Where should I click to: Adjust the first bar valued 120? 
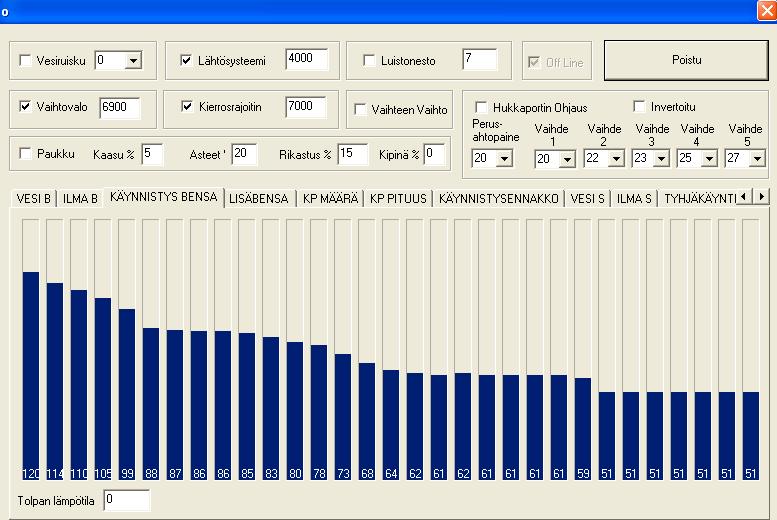tap(31, 349)
